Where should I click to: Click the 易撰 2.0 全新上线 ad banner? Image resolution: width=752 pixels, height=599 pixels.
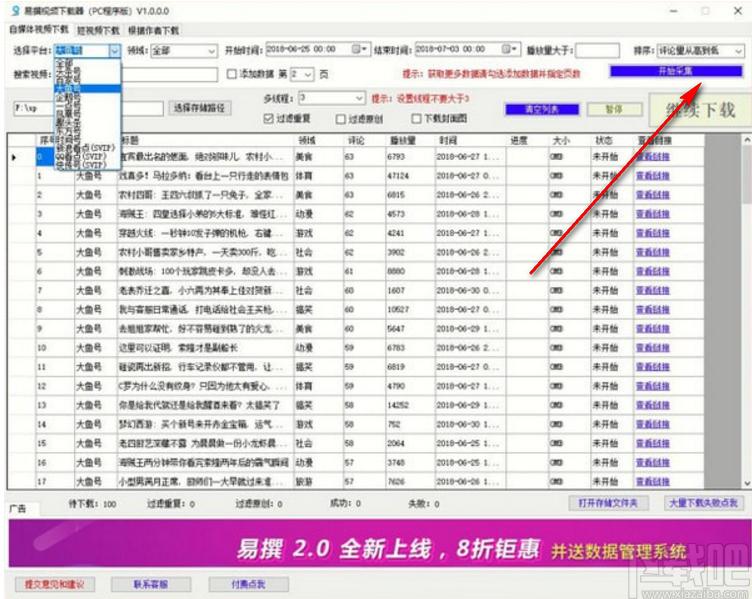pyautogui.click(x=379, y=543)
